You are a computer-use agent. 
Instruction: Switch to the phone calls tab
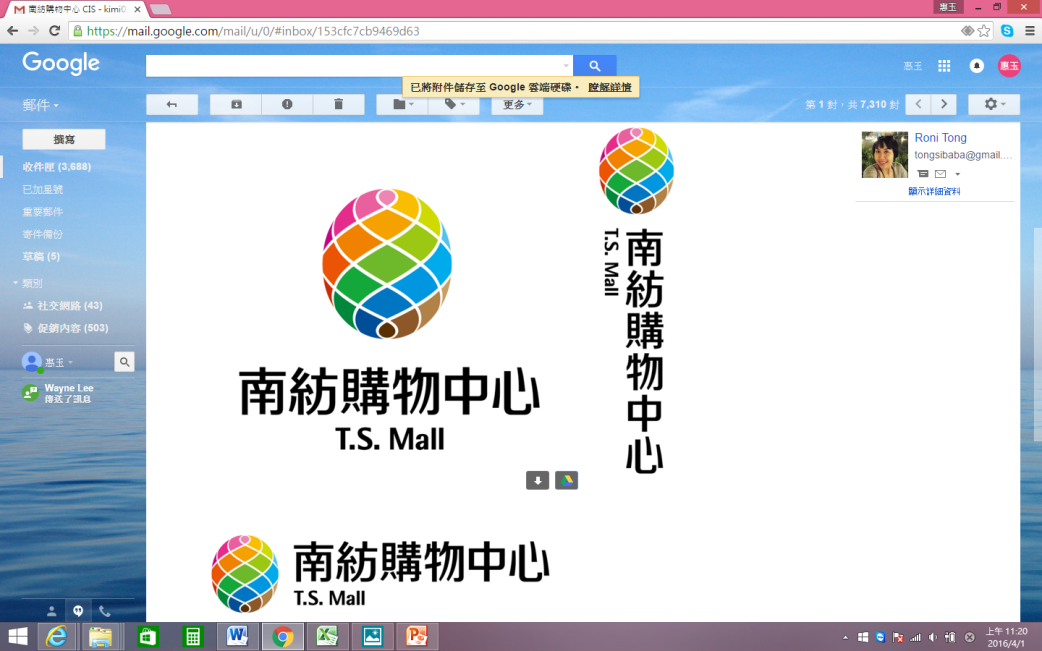(104, 611)
